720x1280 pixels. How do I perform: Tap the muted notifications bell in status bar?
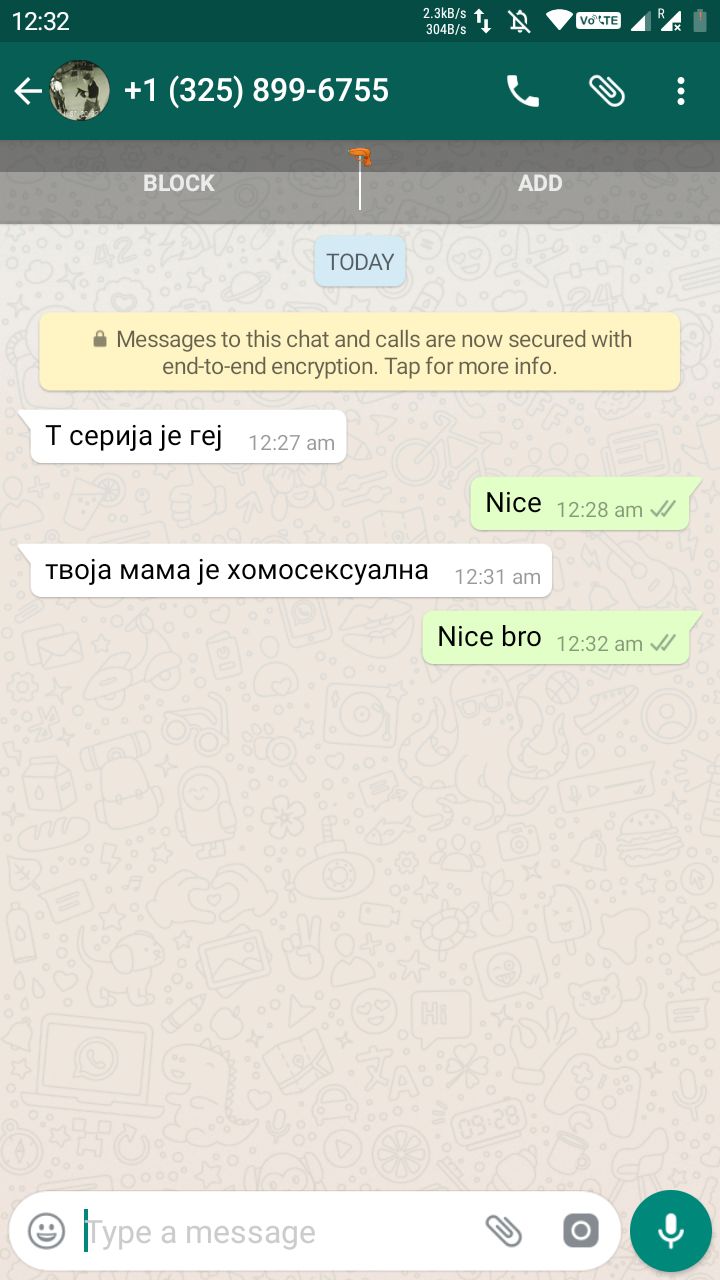pos(520,21)
